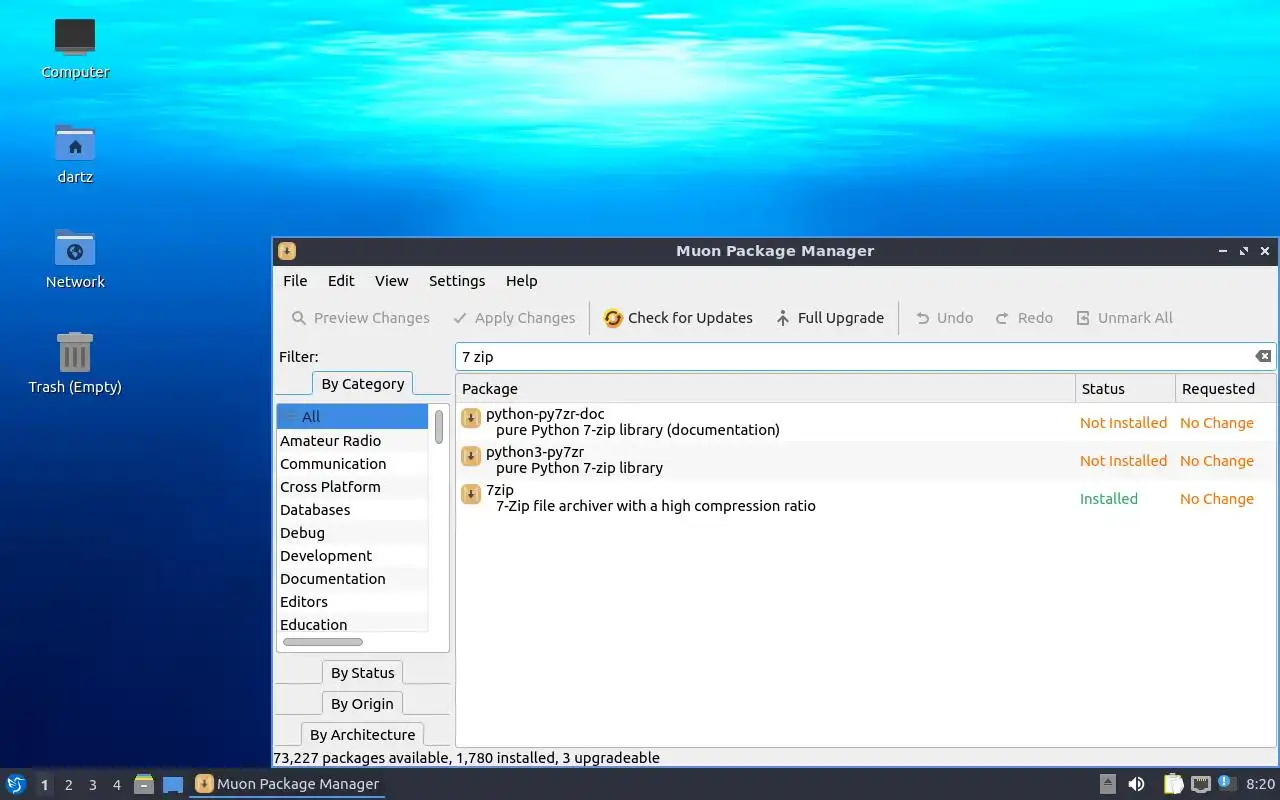Open the update notifier tray icon
The height and width of the screenshot is (800, 1280).
click(x=1226, y=784)
